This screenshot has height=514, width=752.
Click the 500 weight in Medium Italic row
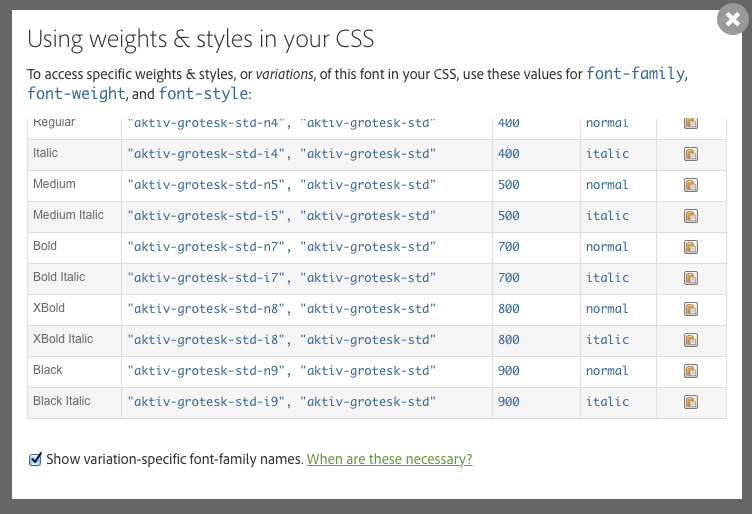point(508,216)
